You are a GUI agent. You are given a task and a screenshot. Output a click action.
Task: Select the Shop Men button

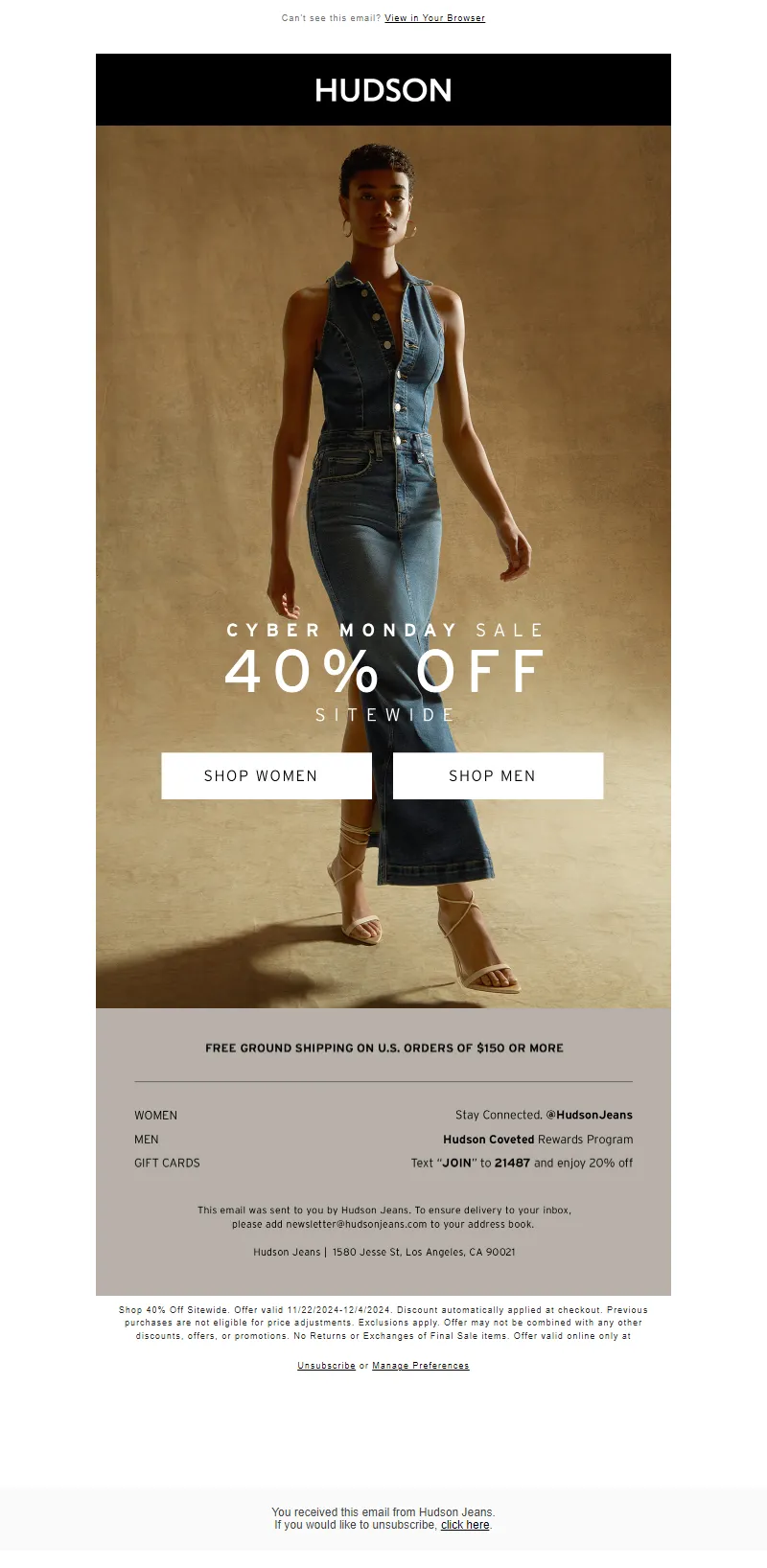pos(498,775)
